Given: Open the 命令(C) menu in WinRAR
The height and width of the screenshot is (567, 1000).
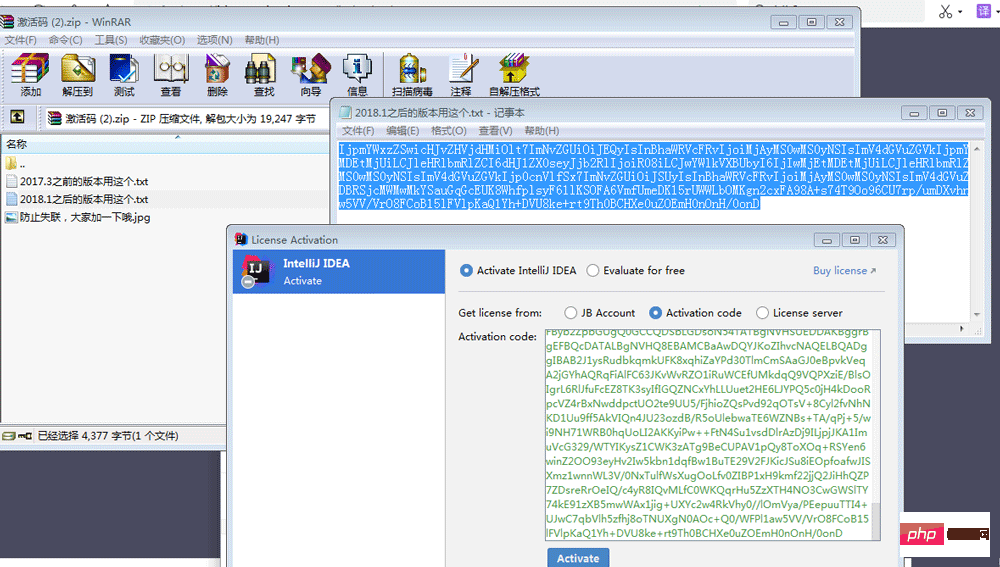Looking at the screenshot, I should [x=66, y=40].
